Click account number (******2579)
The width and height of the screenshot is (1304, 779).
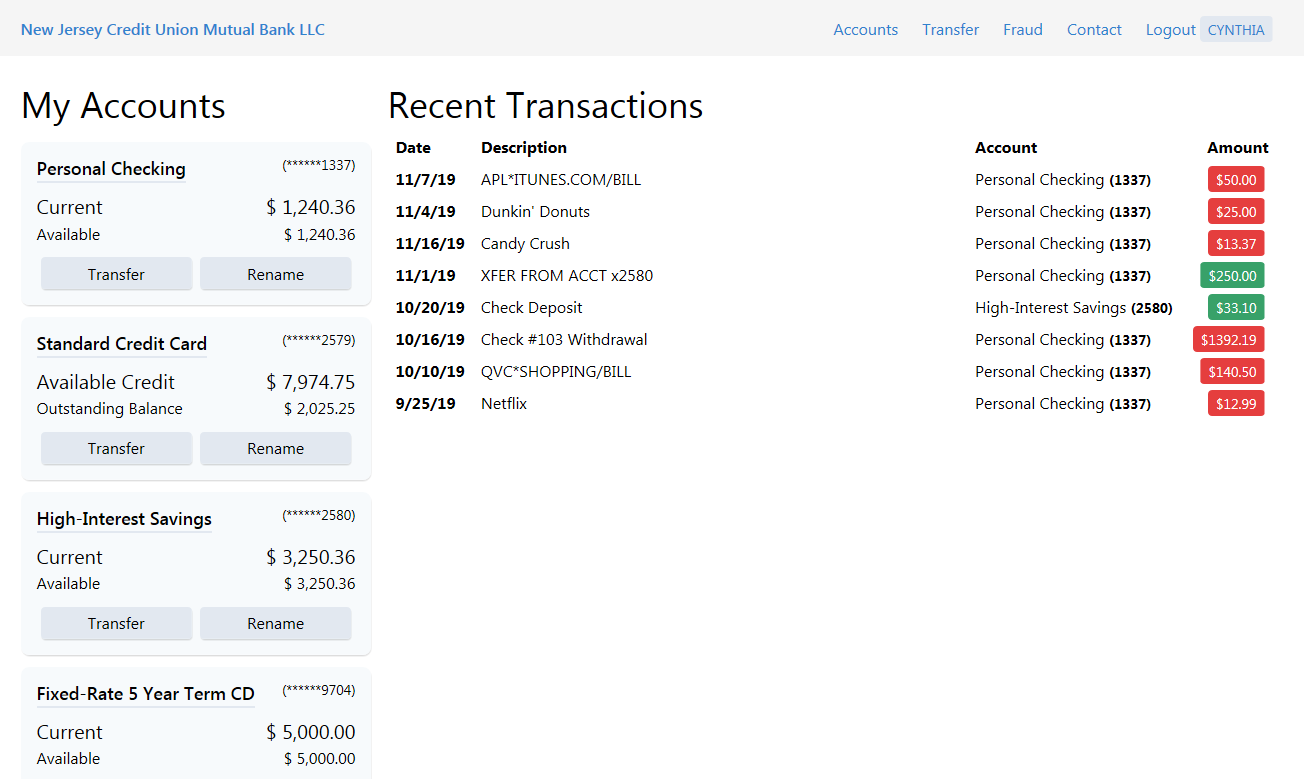click(x=319, y=340)
